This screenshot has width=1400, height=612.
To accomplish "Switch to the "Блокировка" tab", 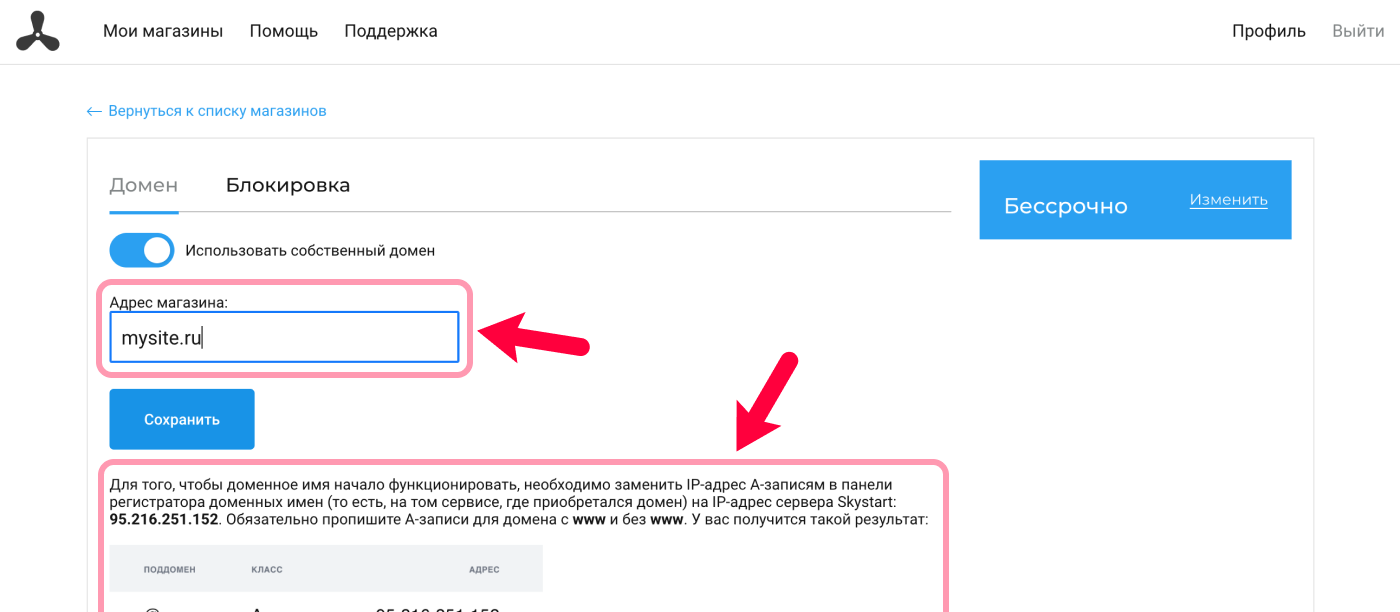I will tap(288, 185).
